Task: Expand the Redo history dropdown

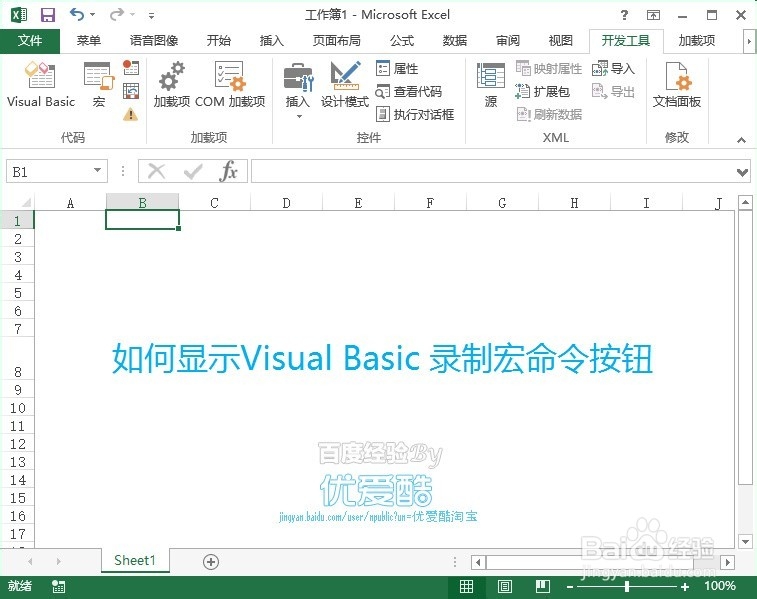Action: point(132,14)
